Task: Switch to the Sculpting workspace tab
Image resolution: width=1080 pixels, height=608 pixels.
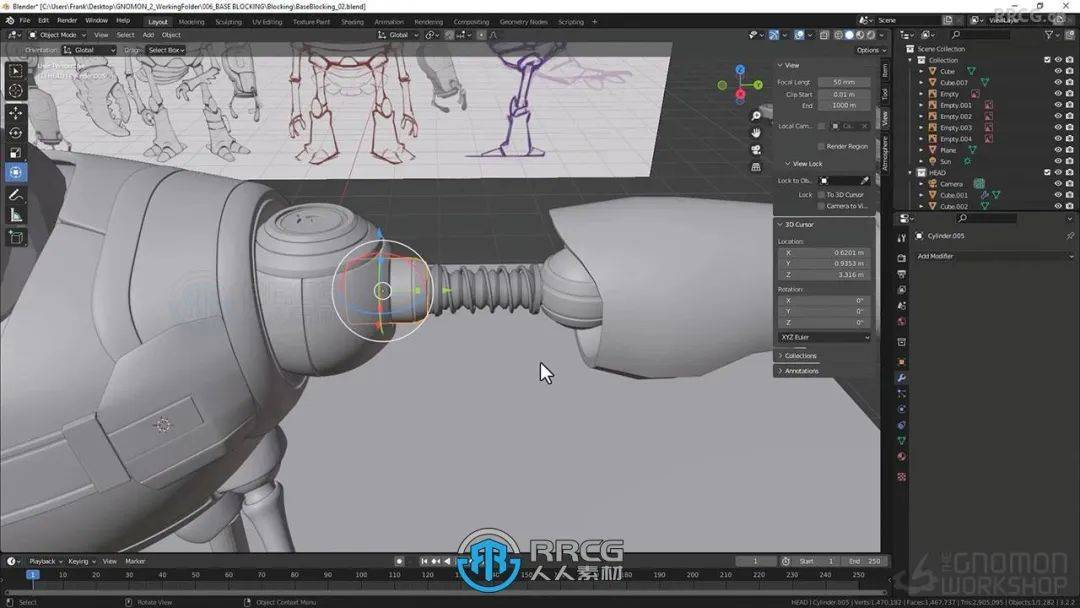Action: click(229, 21)
